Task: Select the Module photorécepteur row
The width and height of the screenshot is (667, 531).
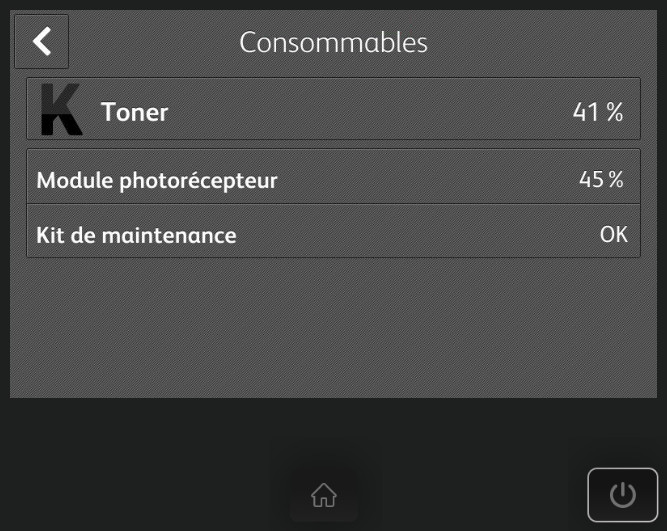Action: [333, 179]
